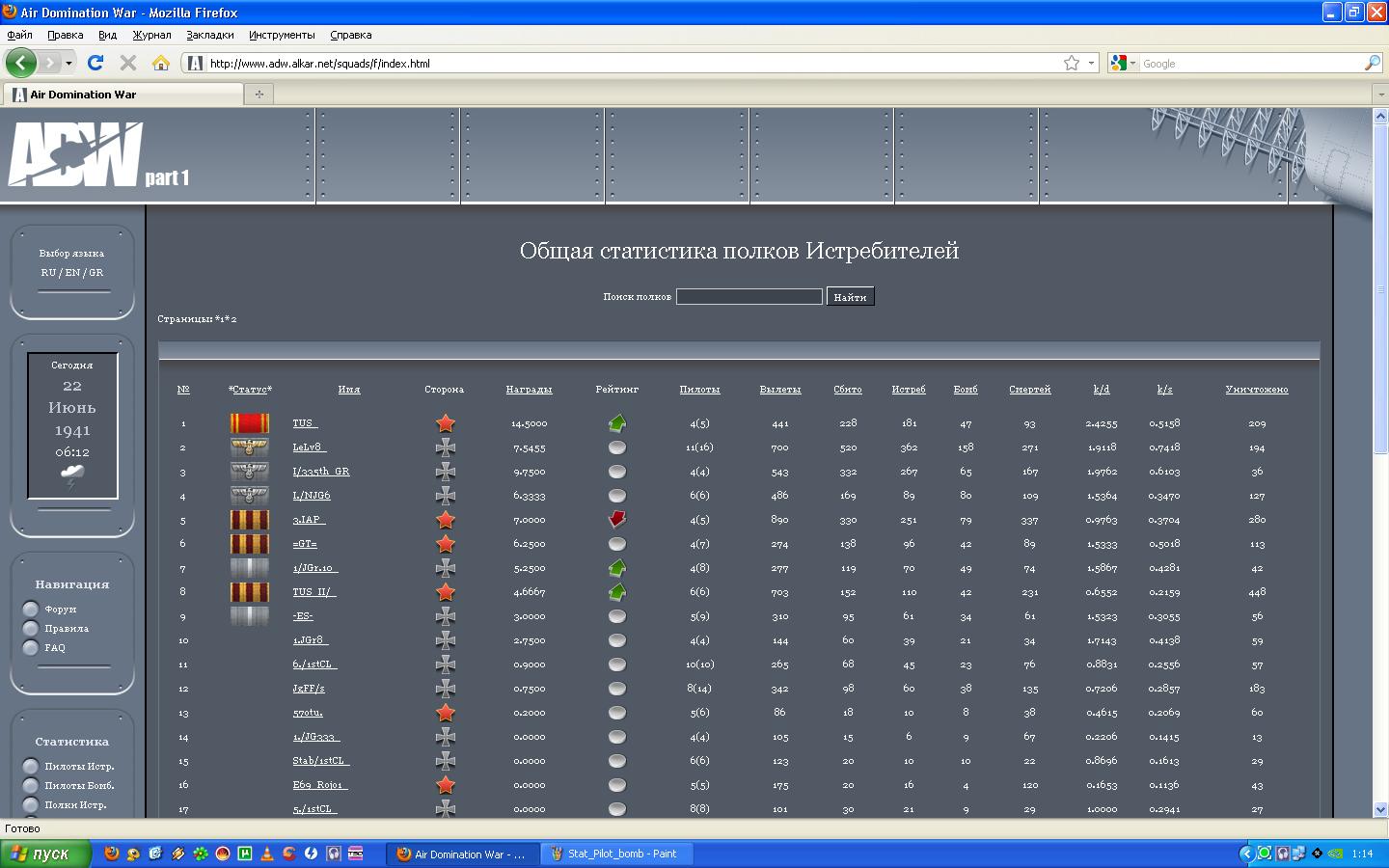The image size is (1389, 868).
Task: Click the Firefox reload page icon
Action: click(x=95, y=63)
